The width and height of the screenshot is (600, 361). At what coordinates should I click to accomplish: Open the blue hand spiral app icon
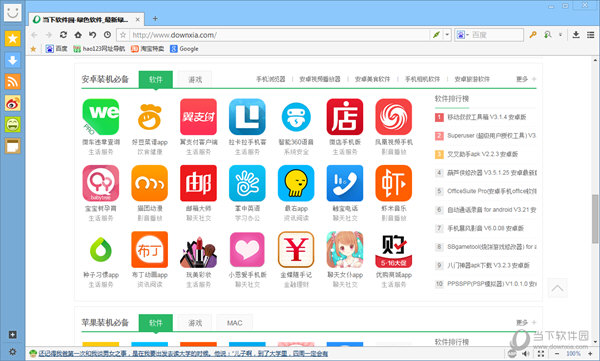tap(247, 183)
